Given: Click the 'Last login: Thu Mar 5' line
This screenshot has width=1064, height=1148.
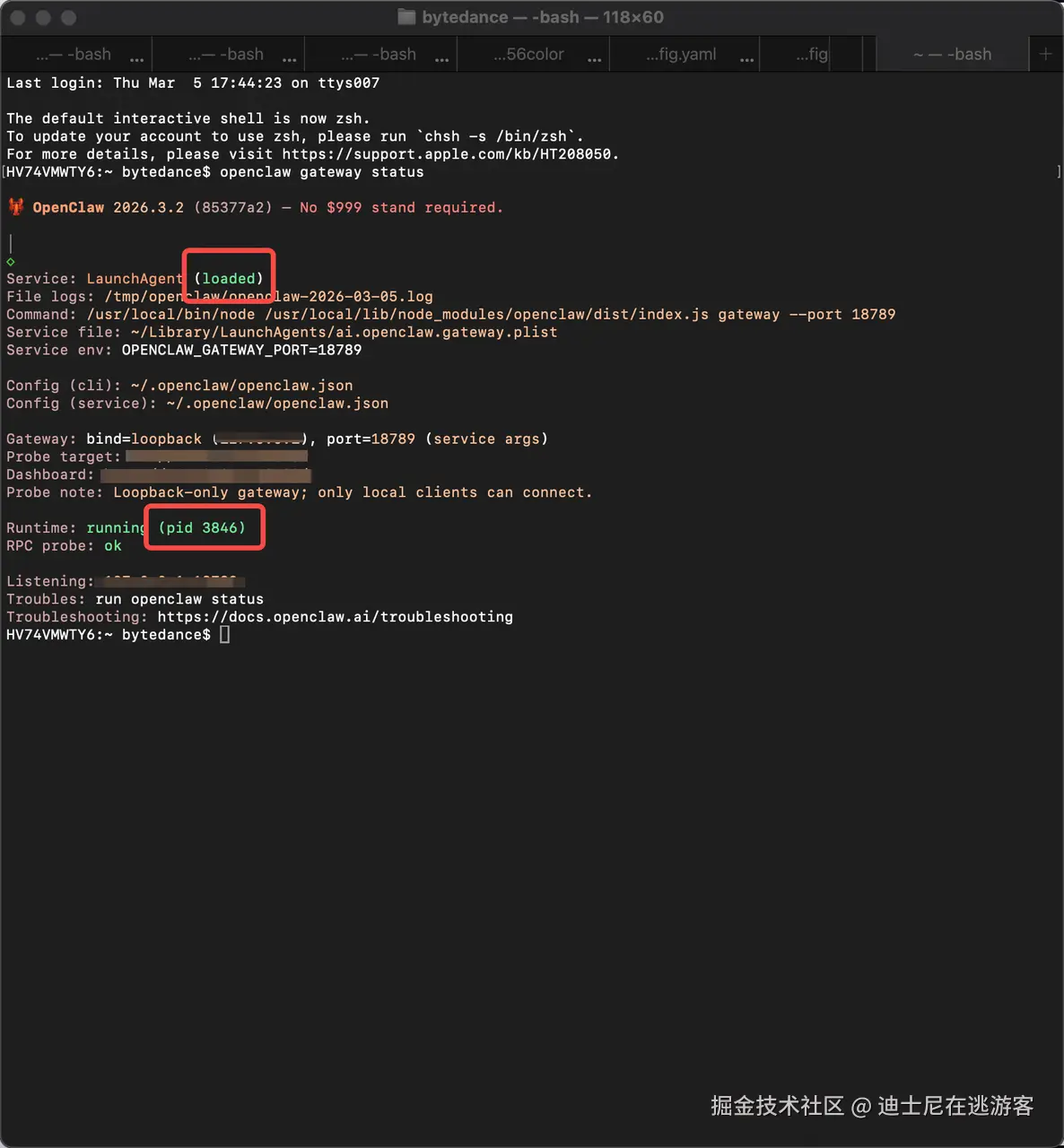Looking at the screenshot, I should click(193, 83).
